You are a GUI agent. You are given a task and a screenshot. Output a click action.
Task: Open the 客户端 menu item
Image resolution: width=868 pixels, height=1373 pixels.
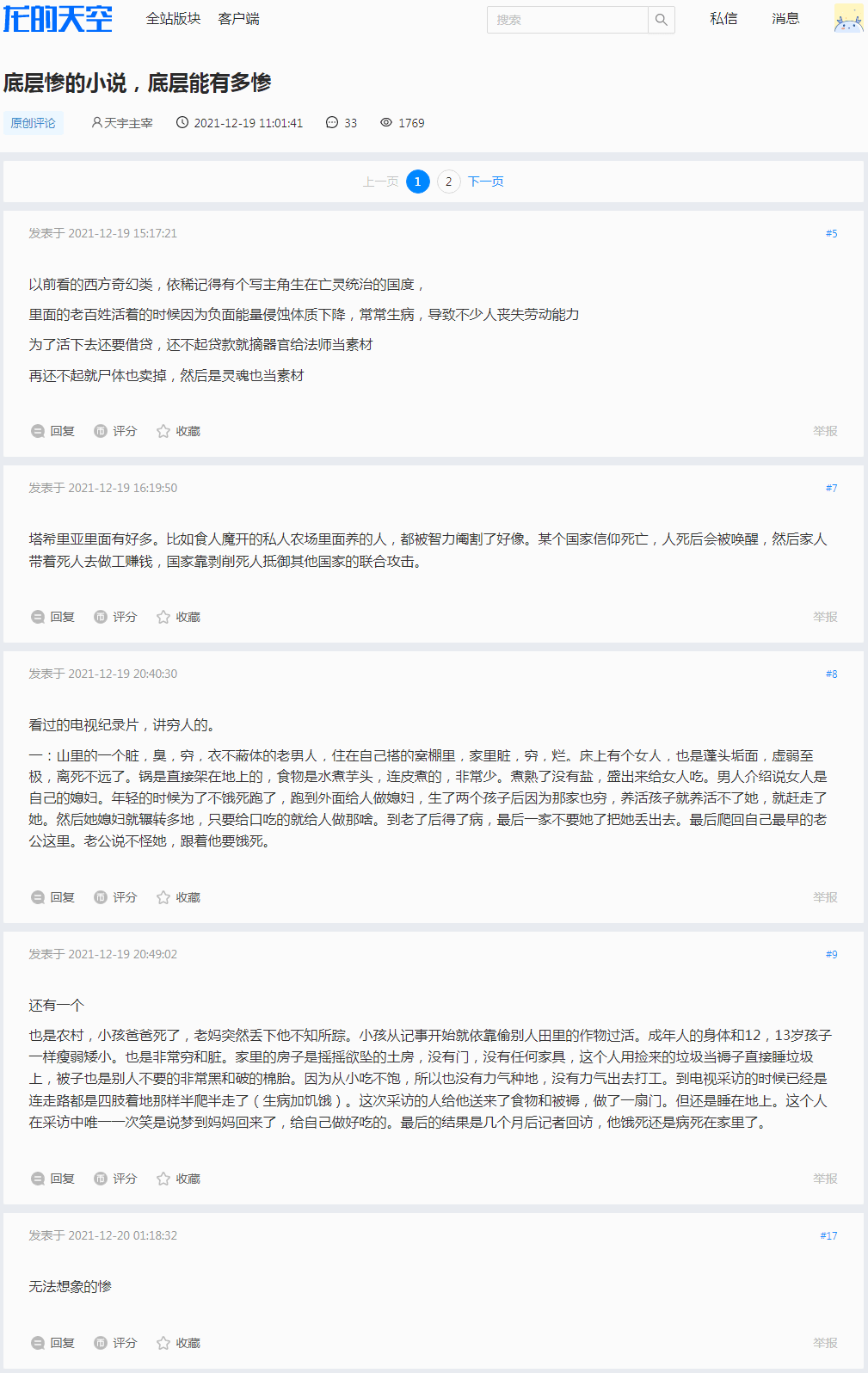(238, 19)
